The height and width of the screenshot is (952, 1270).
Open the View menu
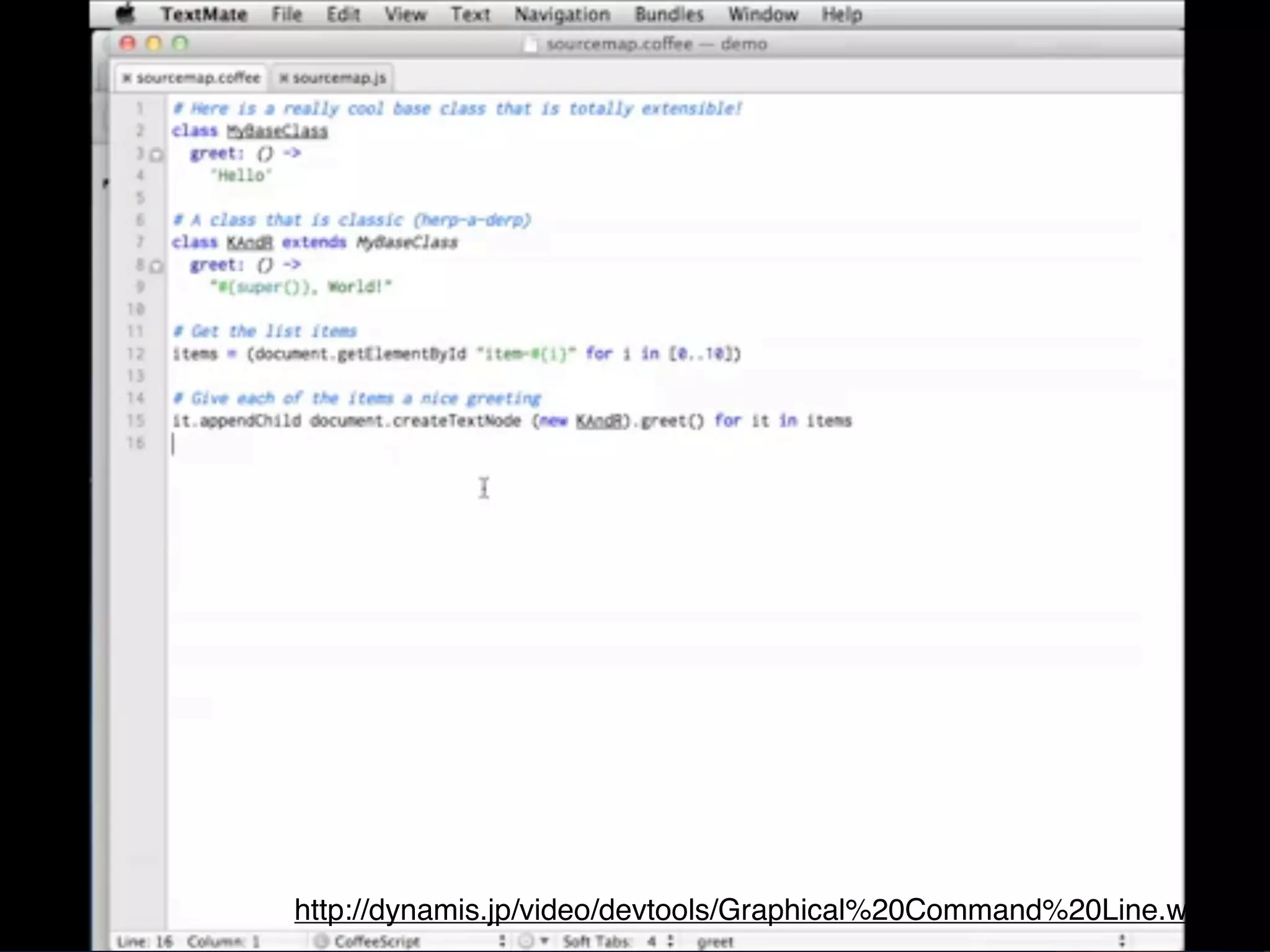pyautogui.click(x=405, y=14)
